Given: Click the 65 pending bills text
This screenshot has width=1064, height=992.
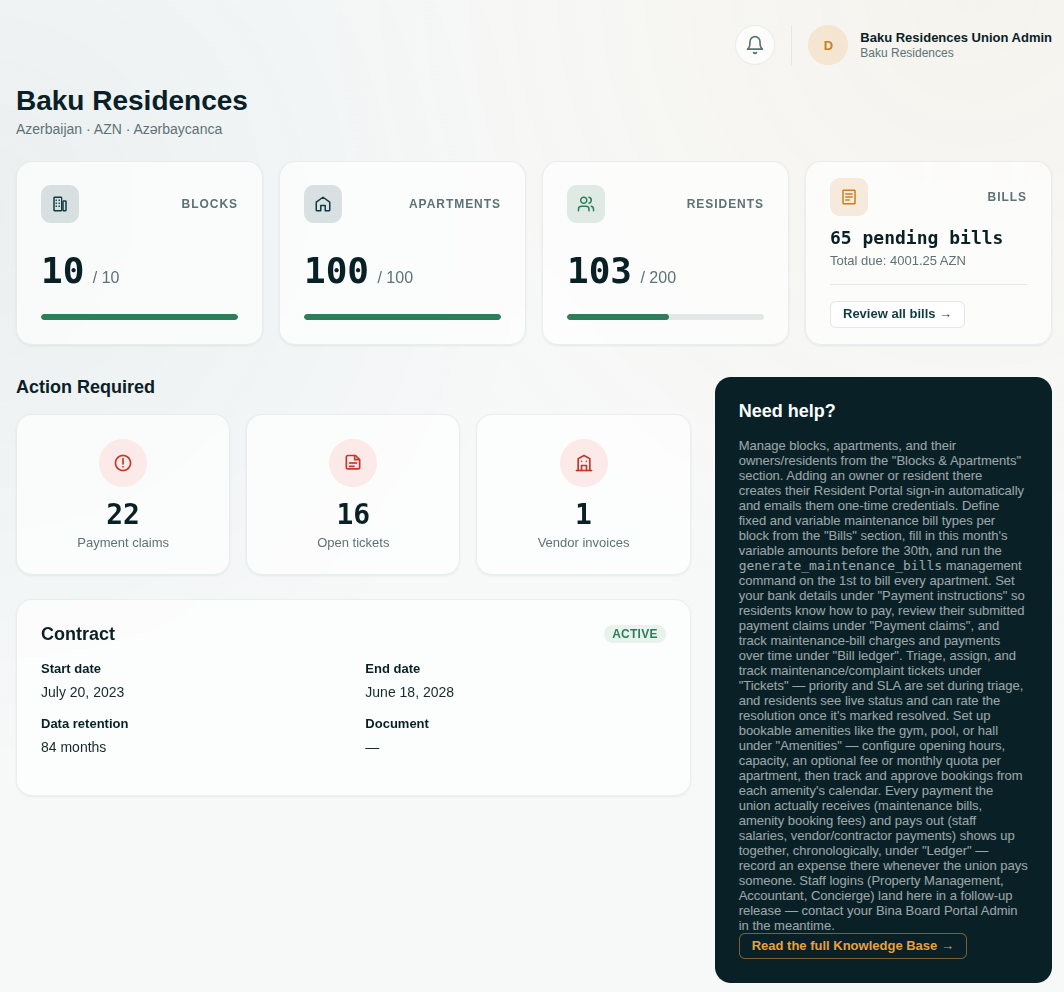Looking at the screenshot, I should (x=916, y=237).
